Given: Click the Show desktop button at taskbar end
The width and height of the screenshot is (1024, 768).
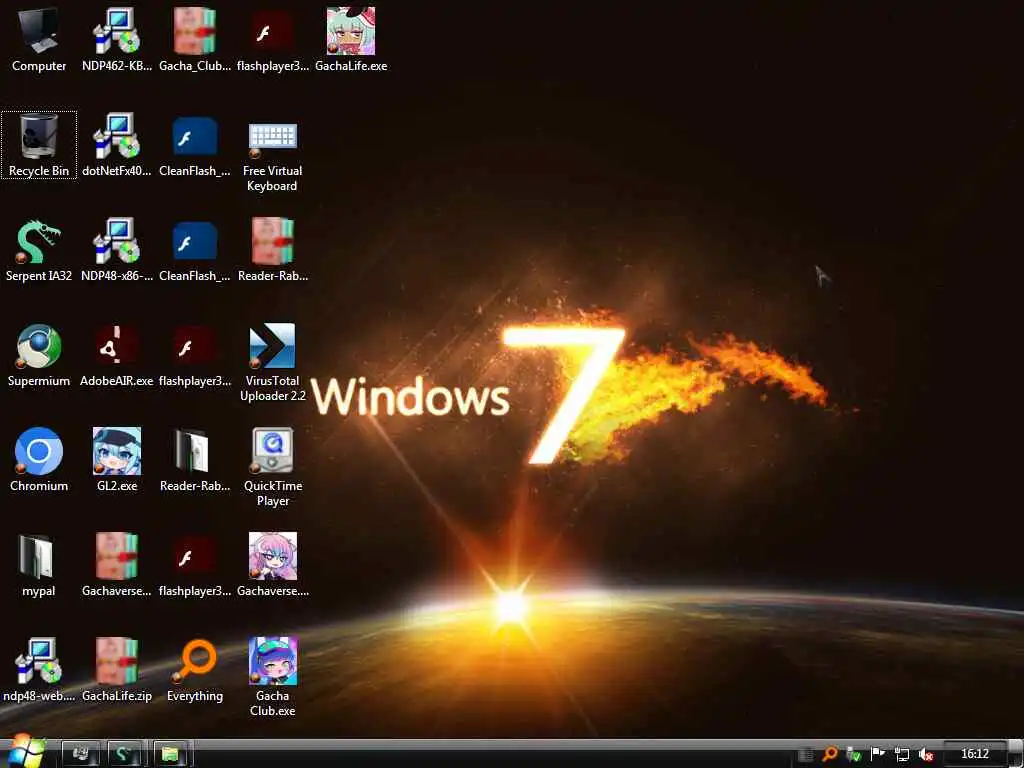Looking at the screenshot, I should (1016, 754).
